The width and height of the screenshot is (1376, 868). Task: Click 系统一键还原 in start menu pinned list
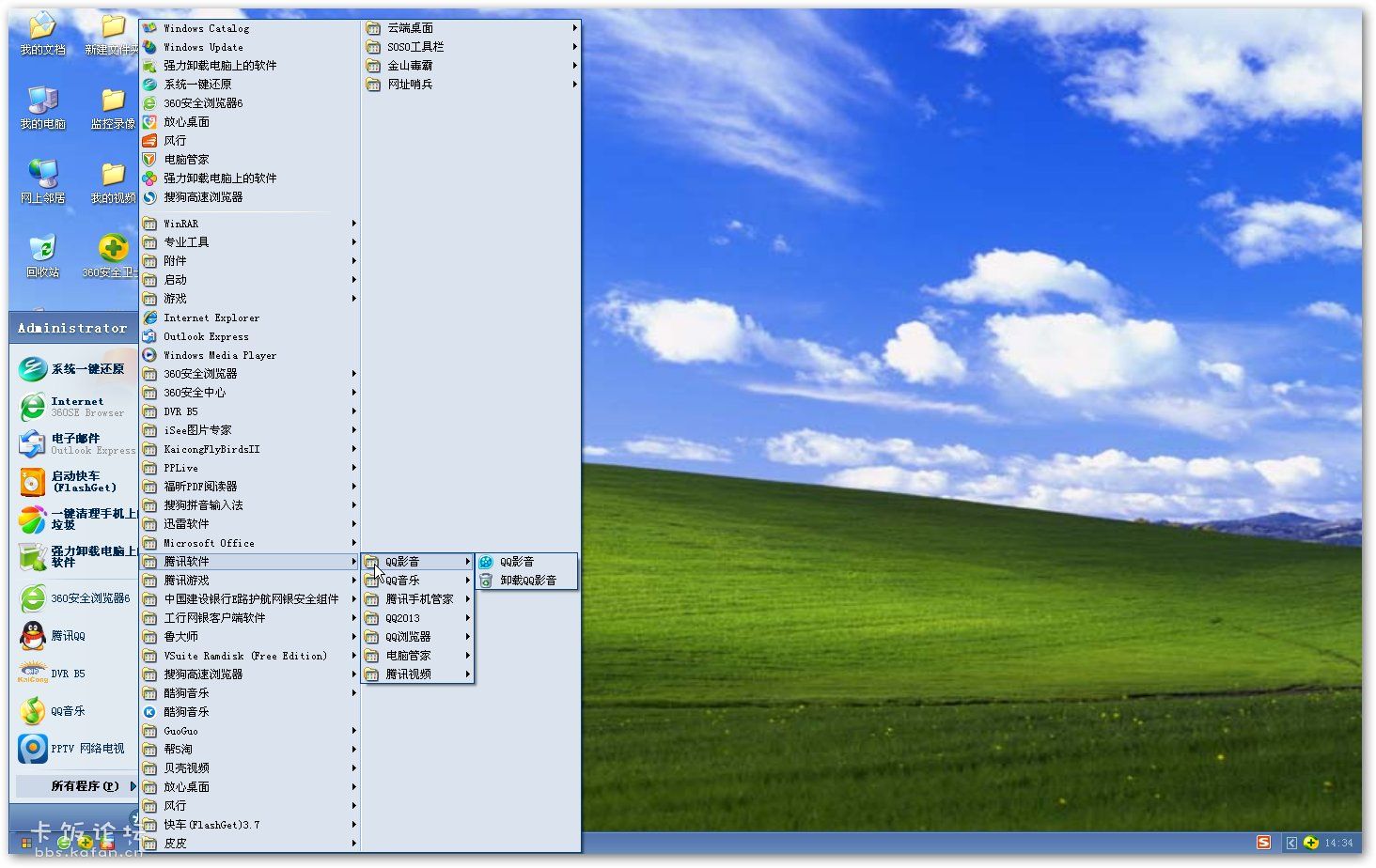75,369
